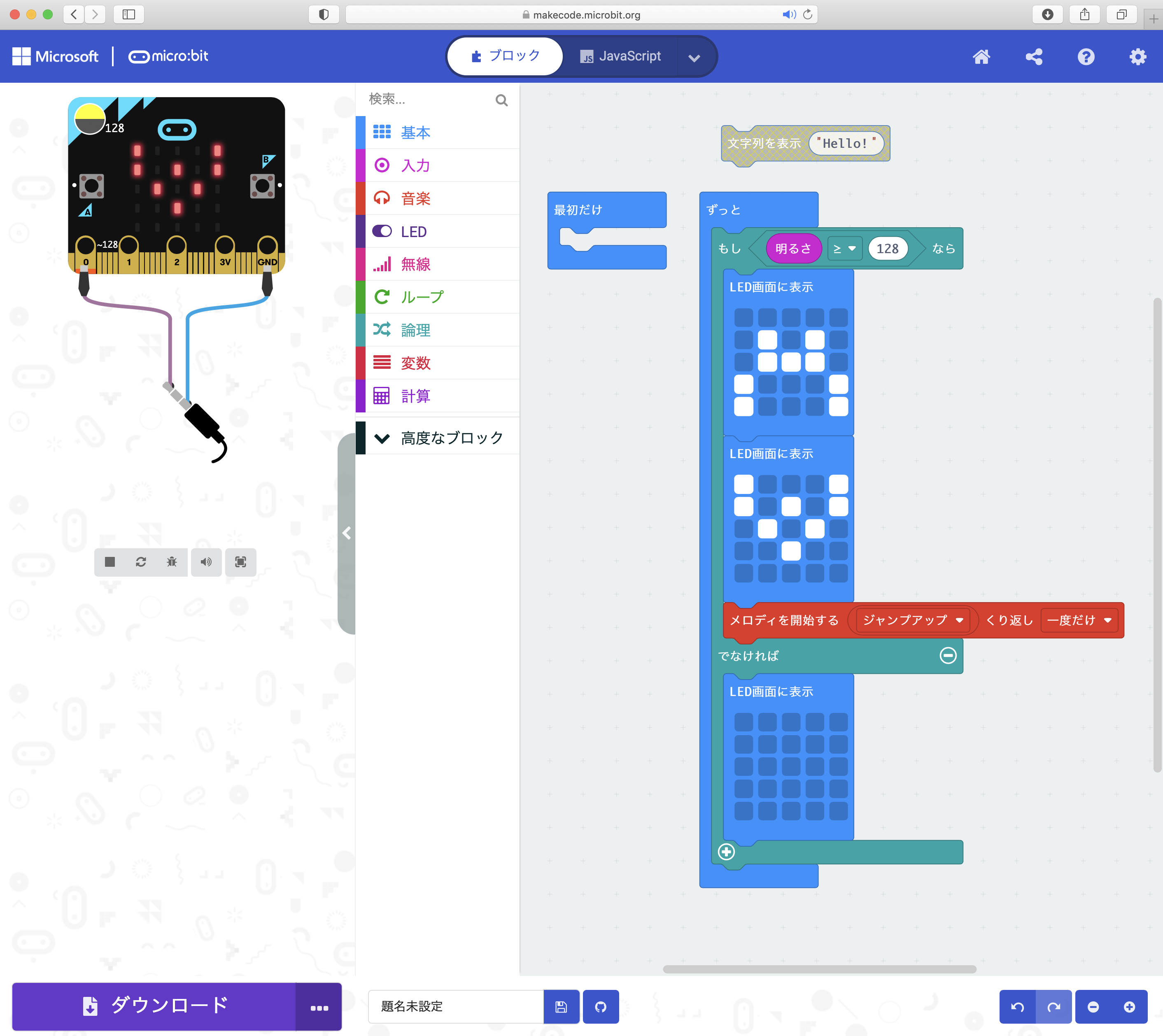The image size is (1163, 1036).
Task: Launch simulator in full screen
Action: (x=240, y=562)
